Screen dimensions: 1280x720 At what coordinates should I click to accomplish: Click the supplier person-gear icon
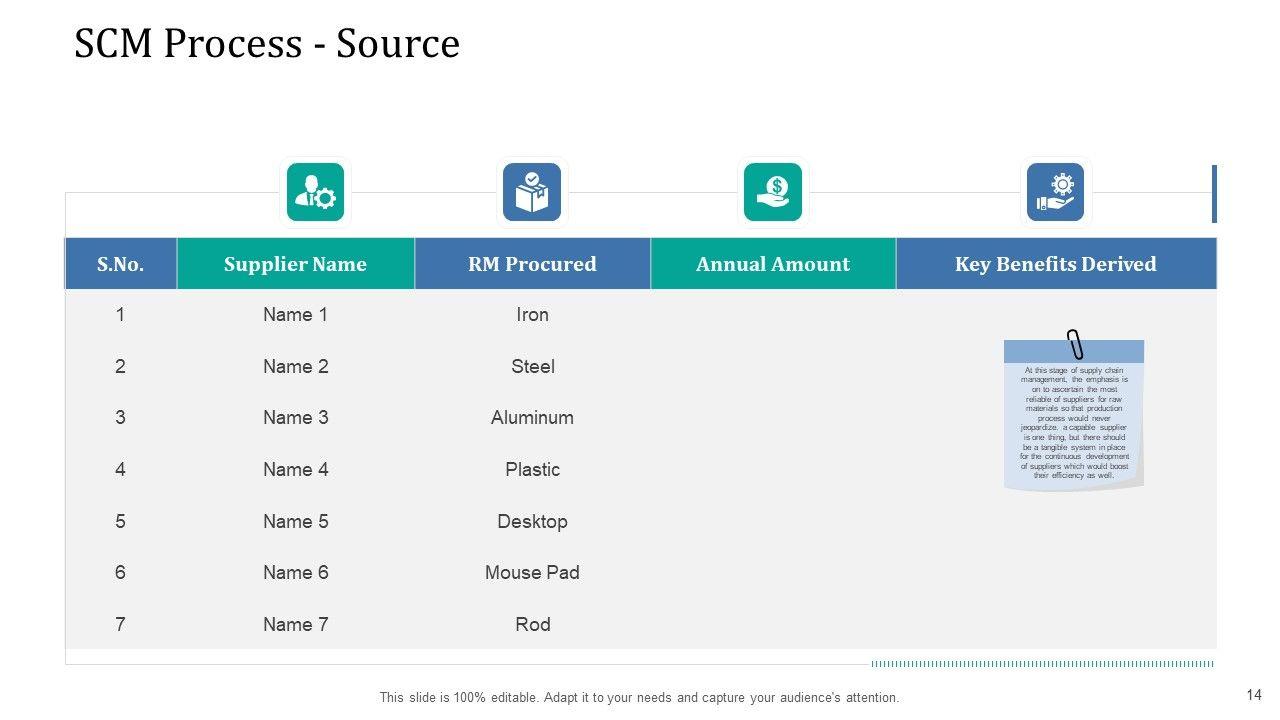(315, 192)
